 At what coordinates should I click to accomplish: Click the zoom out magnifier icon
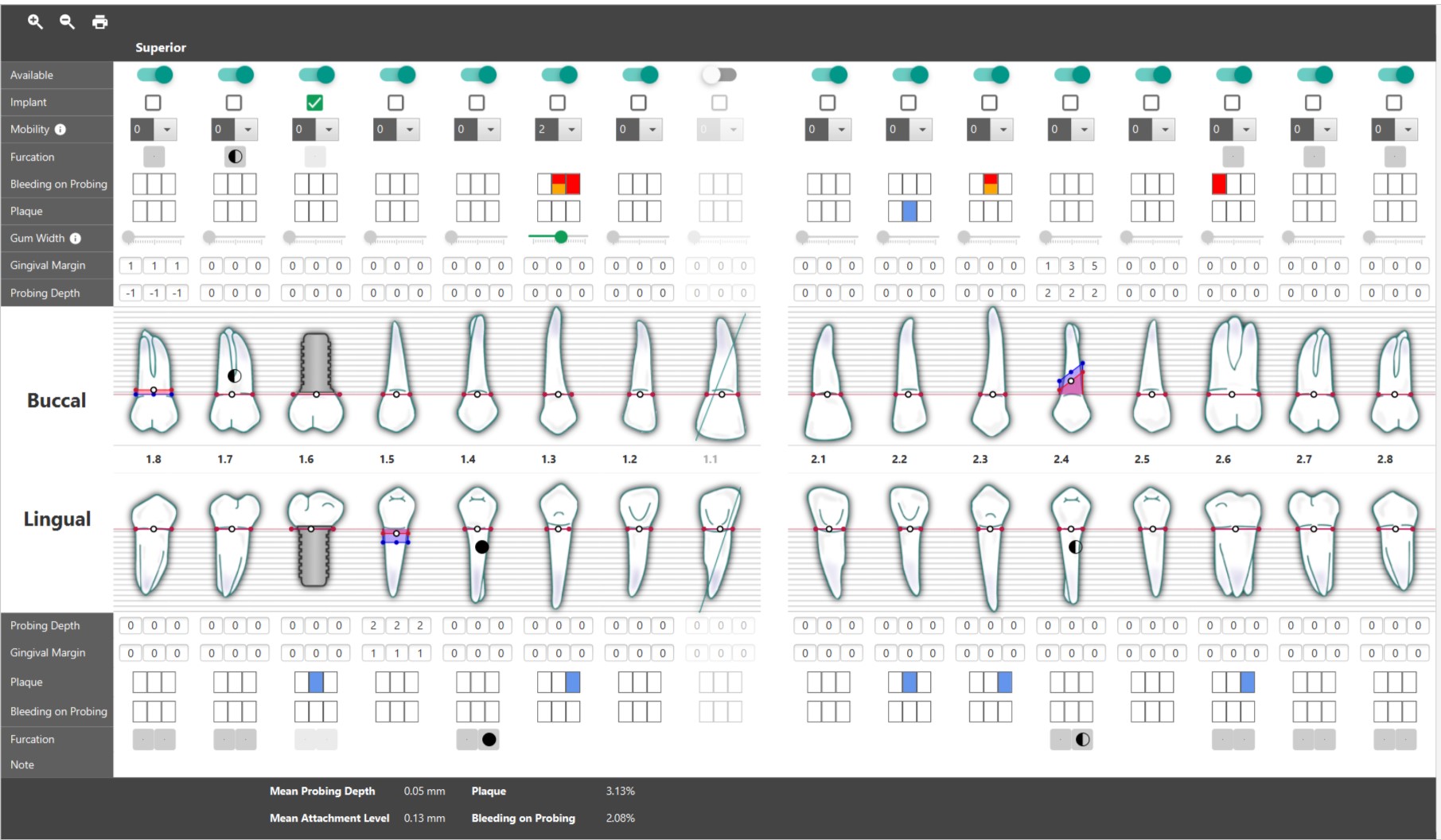68,21
